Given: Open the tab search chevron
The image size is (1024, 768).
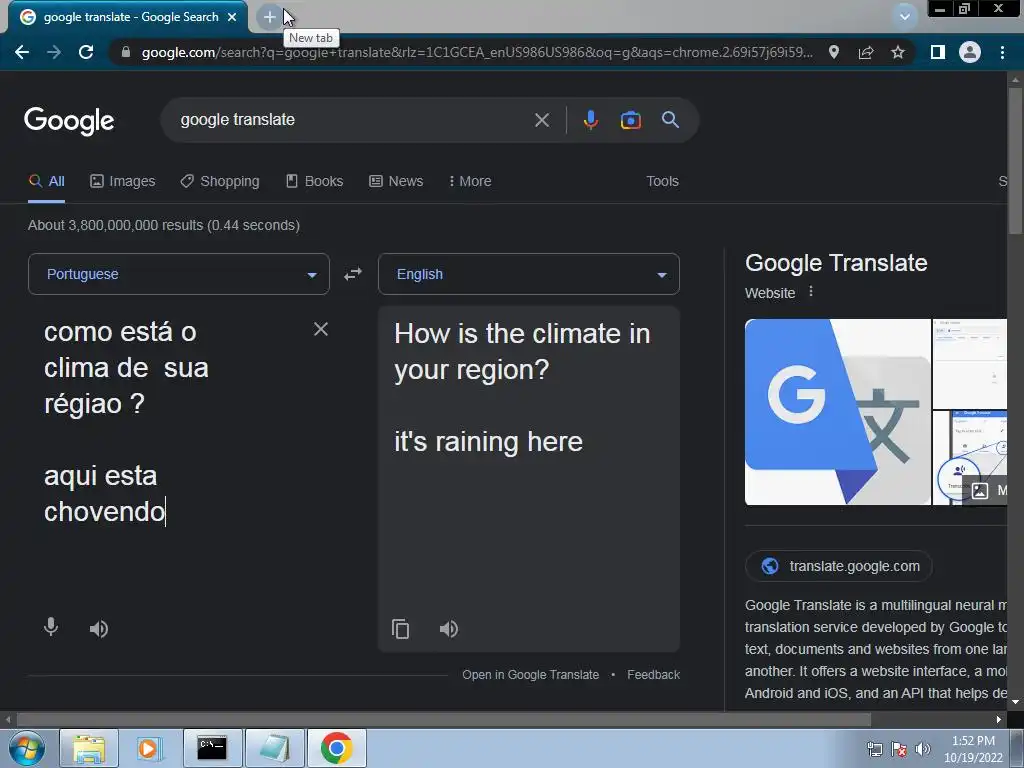Looking at the screenshot, I should click(x=904, y=17).
